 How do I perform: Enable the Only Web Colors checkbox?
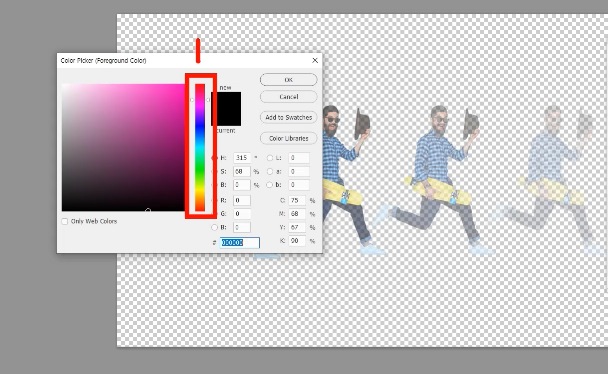click(65, 221)
